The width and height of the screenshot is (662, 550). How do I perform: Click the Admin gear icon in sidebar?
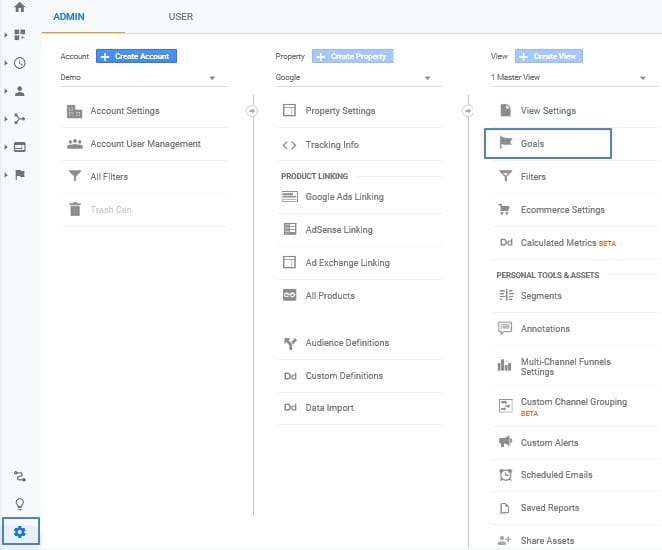pyautogui.click(x=20, y=531)
